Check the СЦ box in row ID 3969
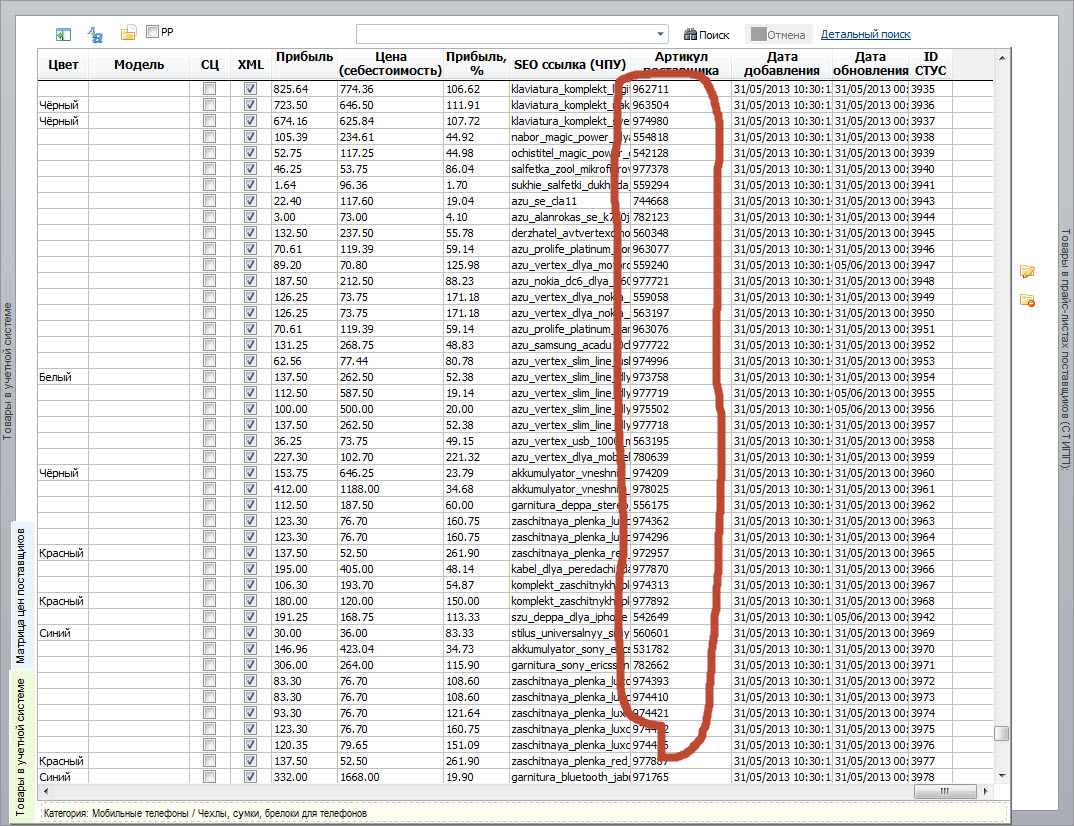Viewport: 1074px width, 826px height. tap(210, 633)
